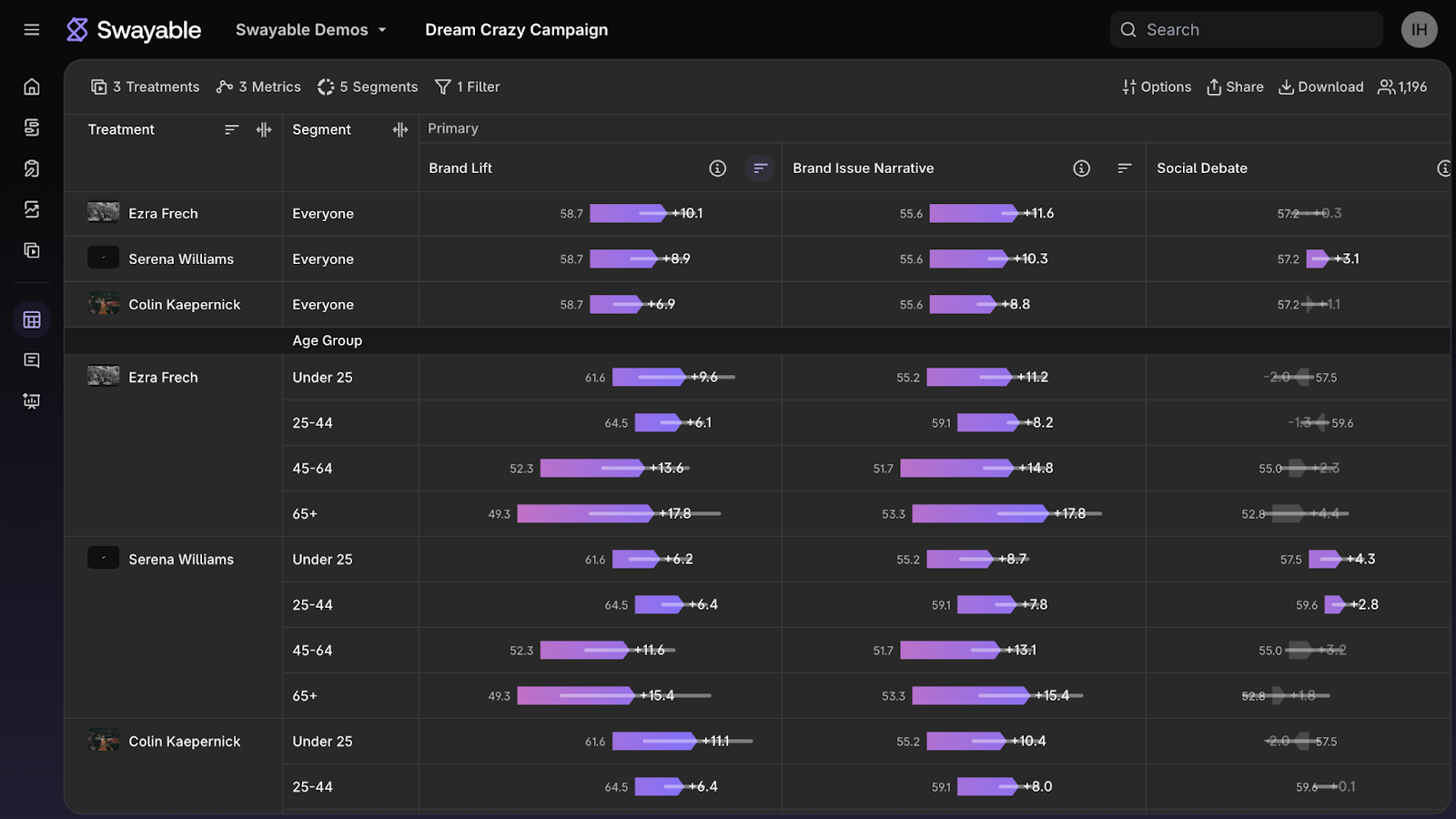Collapse the Segment column width
This screenshot has height=819, width=1456.
coord(400,130)
